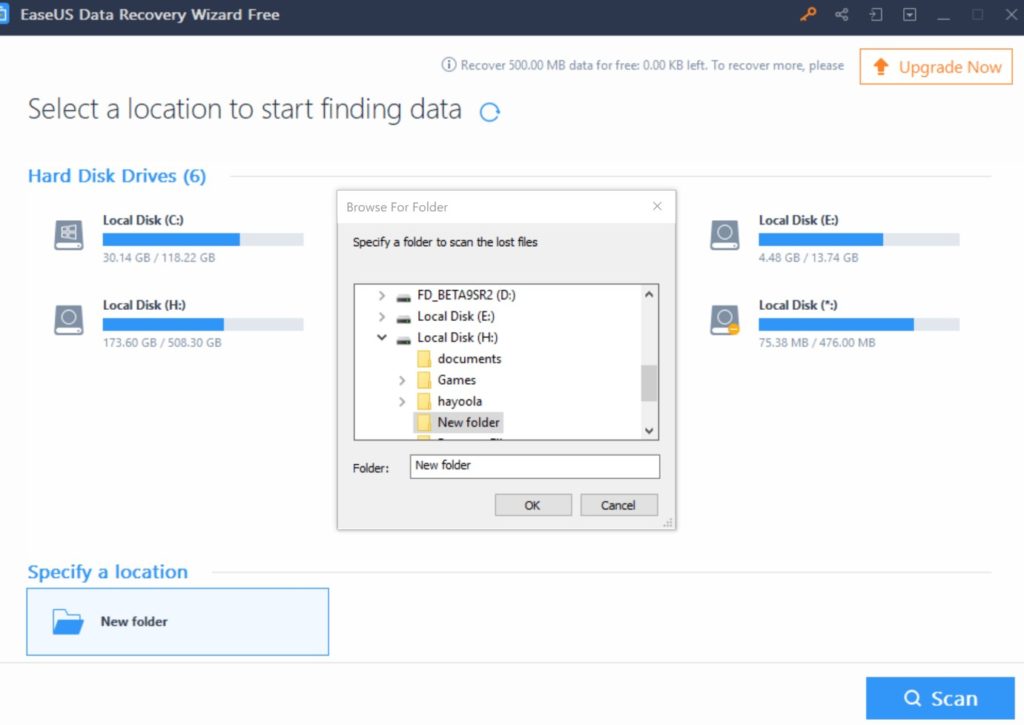Select the Local Disk (H:) drive icon
Screen dimensions: 1024x725
pos(69,320)
